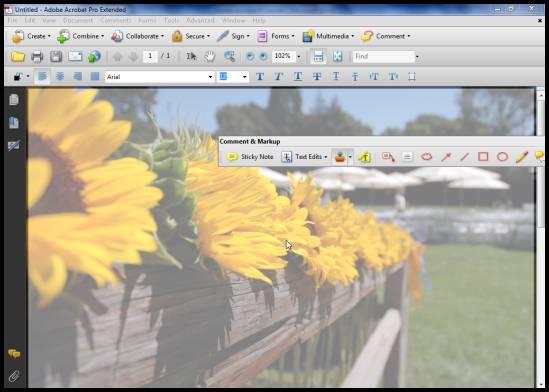549x392 pixels.
Task: Open the Create task menu
Action: [31, 36]
